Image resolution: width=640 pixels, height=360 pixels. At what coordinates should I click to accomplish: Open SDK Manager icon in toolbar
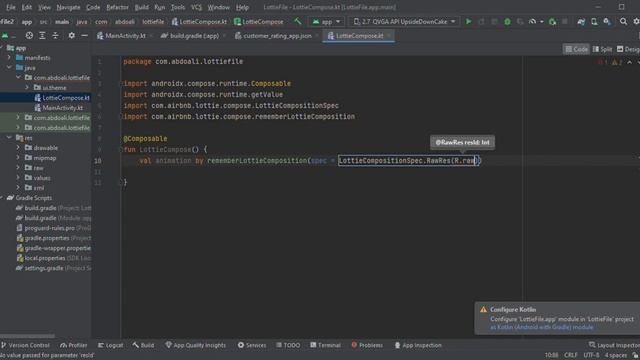(607, 21)
